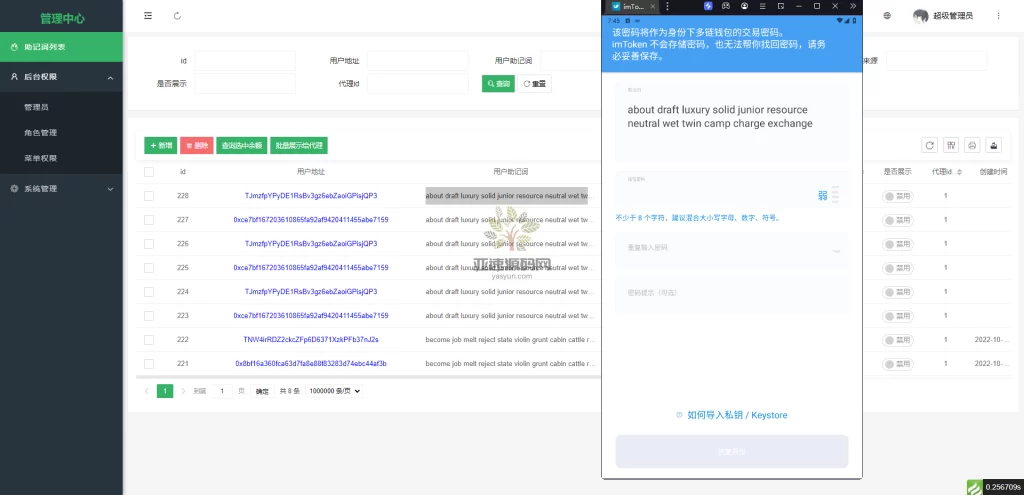The width and height of the screenshot is (1024, 495).
Task: Focus the mnemonic text area in imToken
Action: point(731,122)
